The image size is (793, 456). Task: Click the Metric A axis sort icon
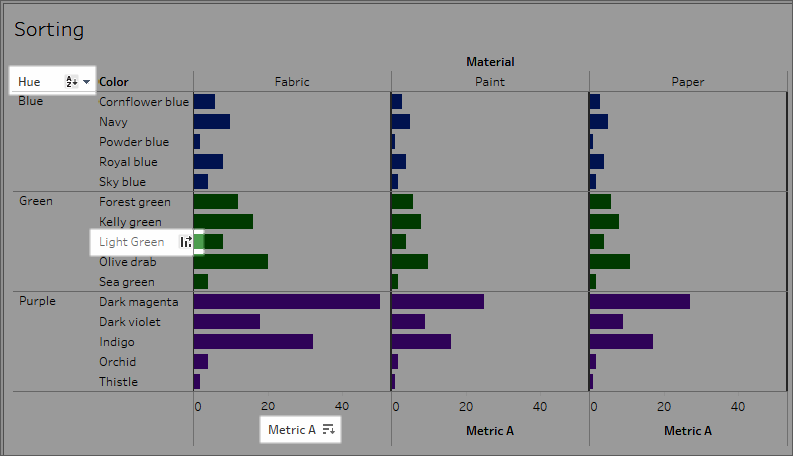329,430
